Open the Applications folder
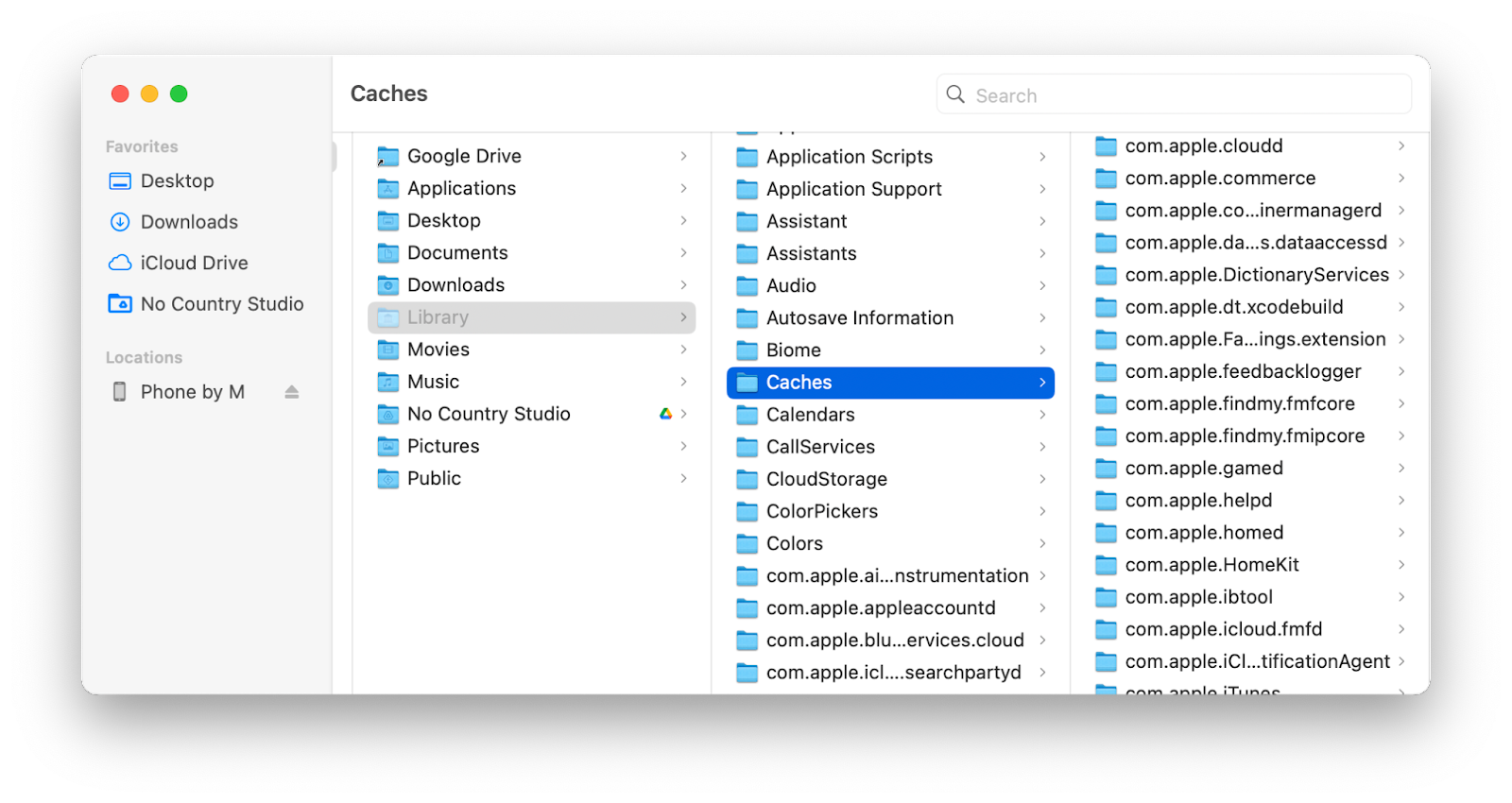 [x=461, y=188]
